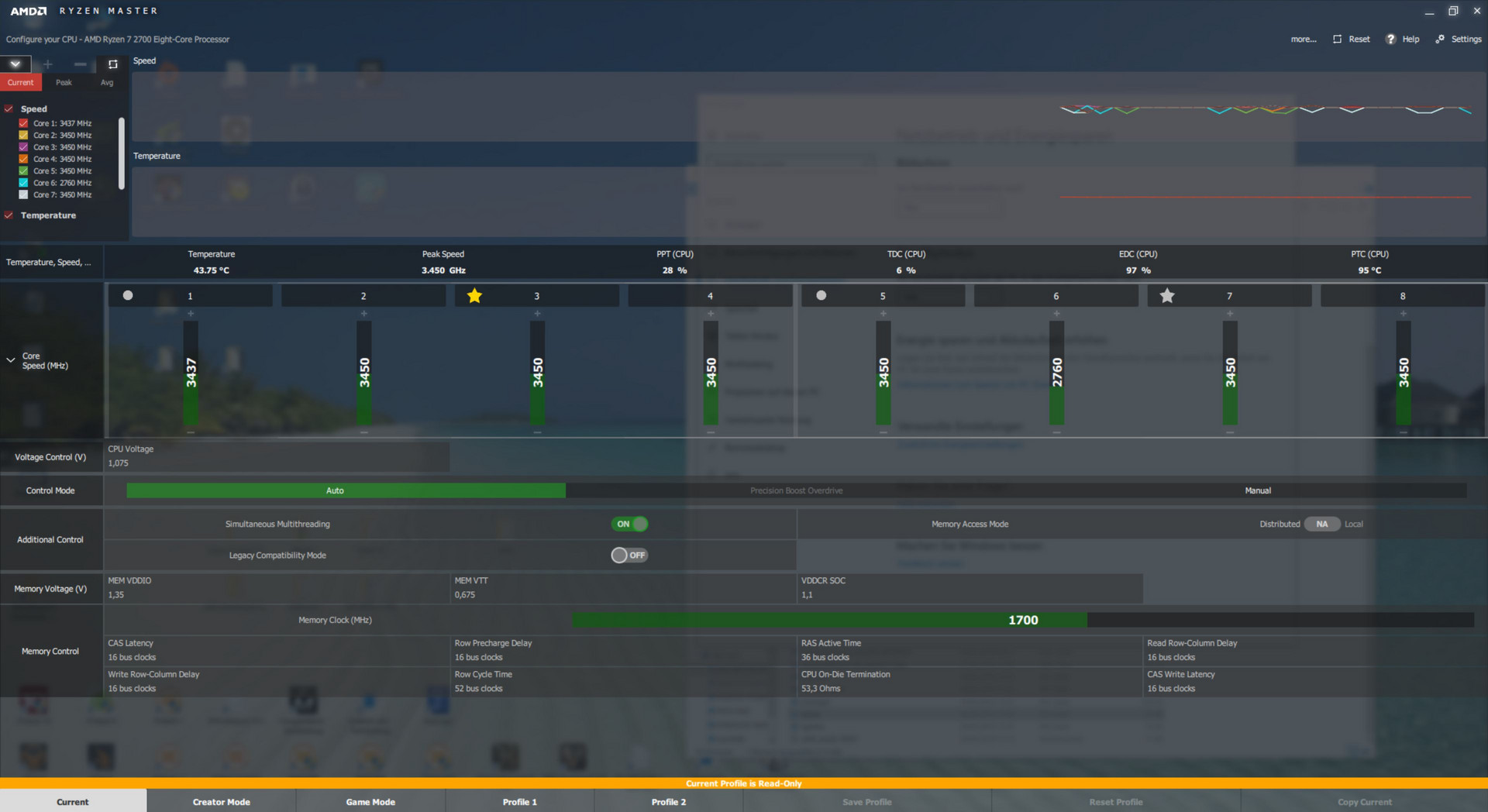Increase core 4 speed with plus icon
Viewport: 1488px width, 812px height.
click(711, 314)
